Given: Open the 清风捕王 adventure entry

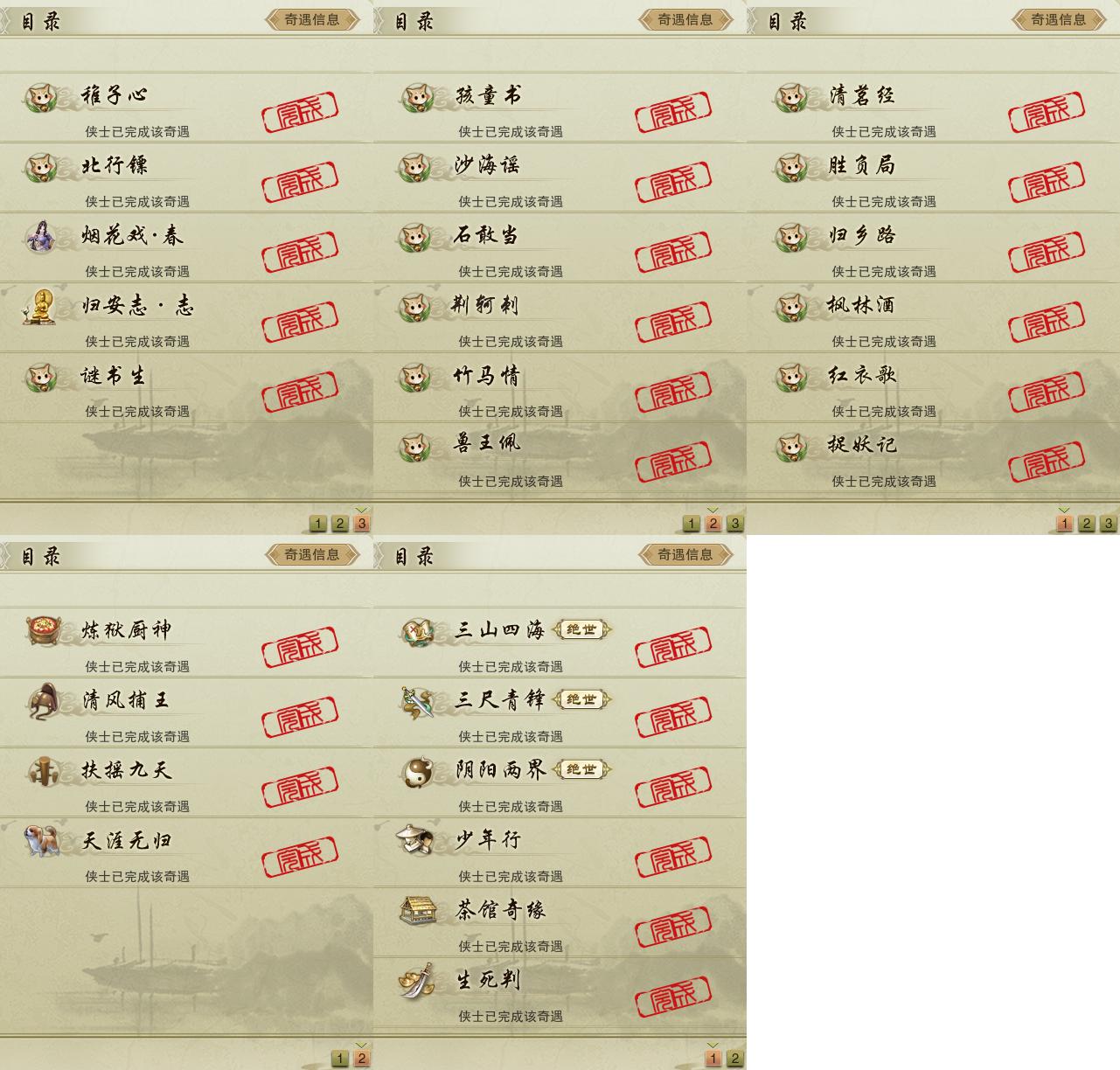Looking at the screenshot, I should click(x=186, y=712).
